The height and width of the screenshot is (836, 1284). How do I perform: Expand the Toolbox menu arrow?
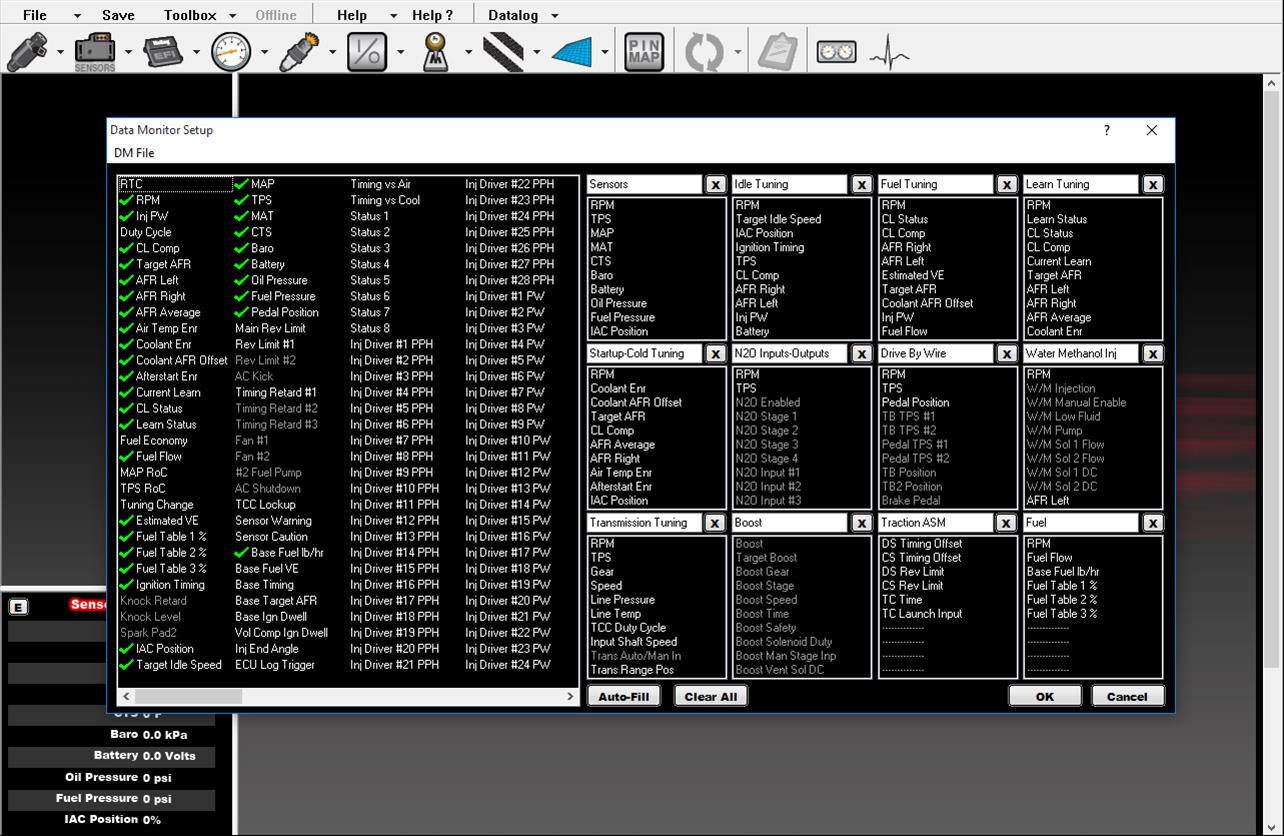coord(232,16)
